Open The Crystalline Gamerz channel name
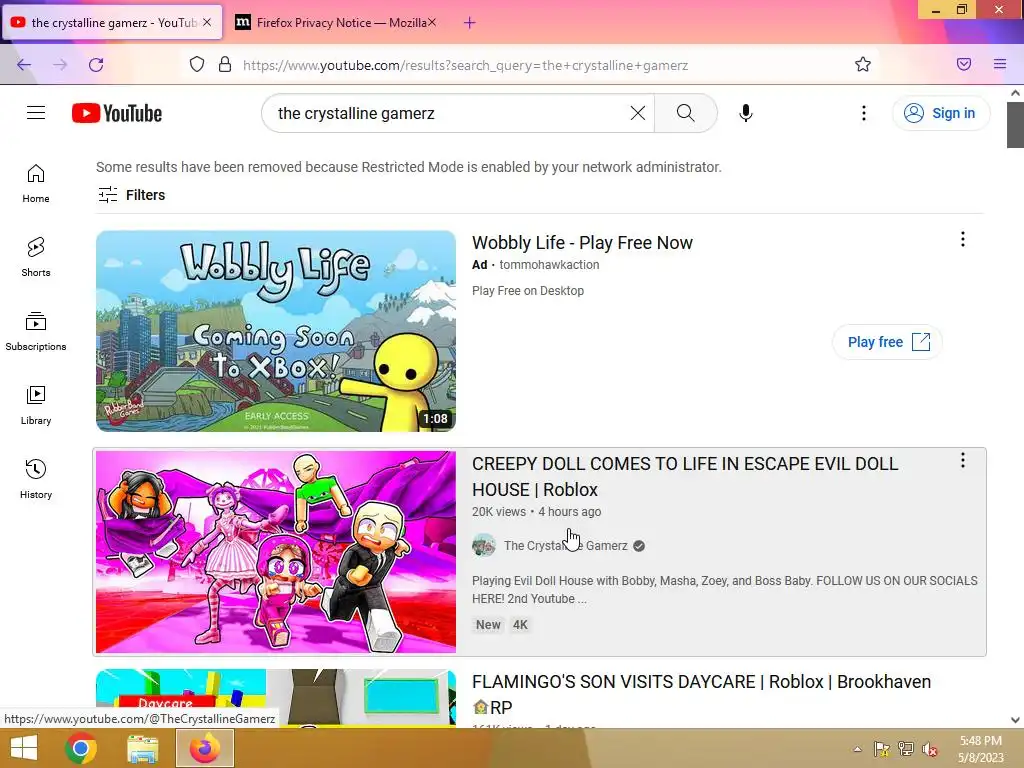 [x=566, y=545]
